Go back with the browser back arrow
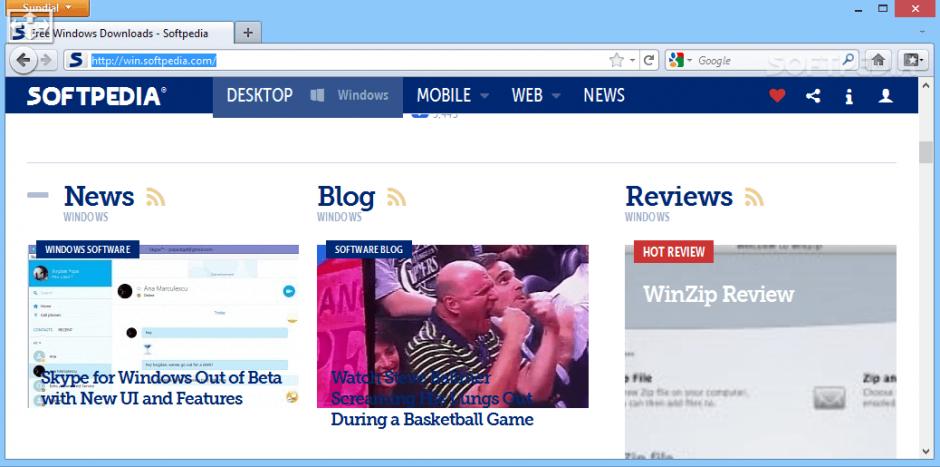This screenshot has height=467, width=940. click(x=22, y=60)
